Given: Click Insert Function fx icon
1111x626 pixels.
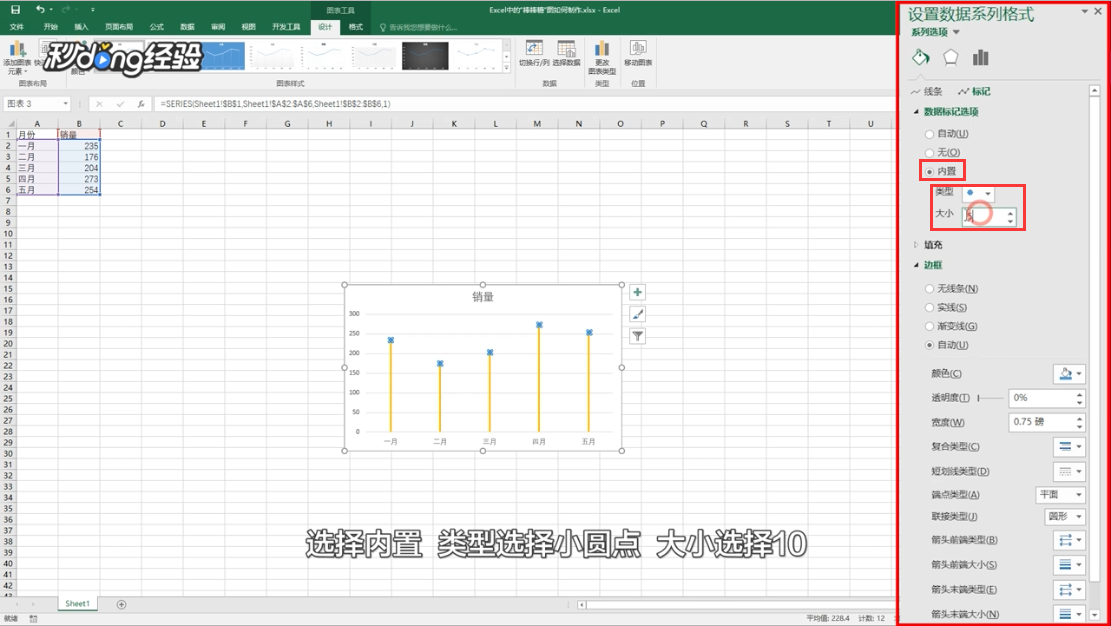Looking at the screenshot, I should click(141, 104).
